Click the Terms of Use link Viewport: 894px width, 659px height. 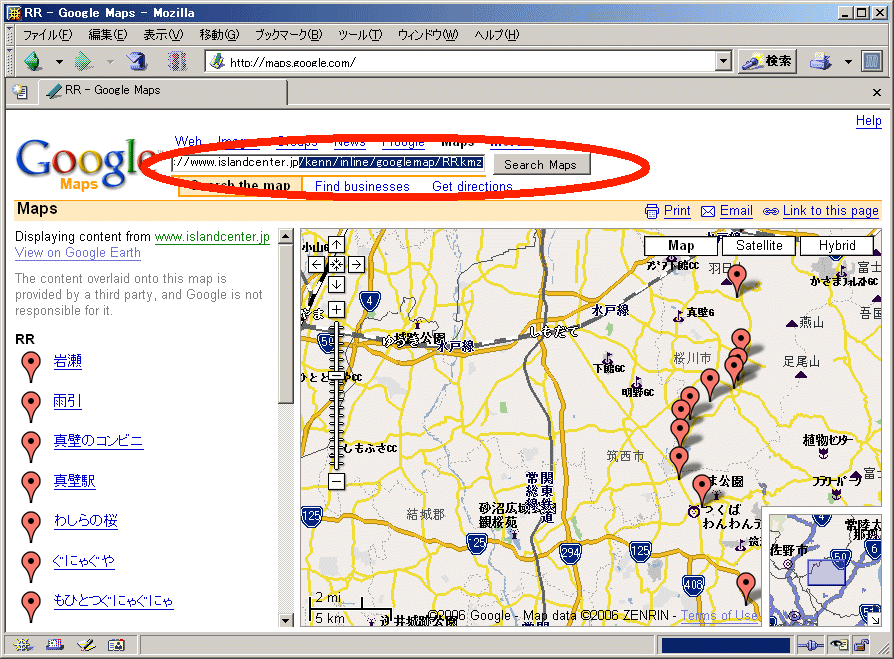(x=719, y=615)
